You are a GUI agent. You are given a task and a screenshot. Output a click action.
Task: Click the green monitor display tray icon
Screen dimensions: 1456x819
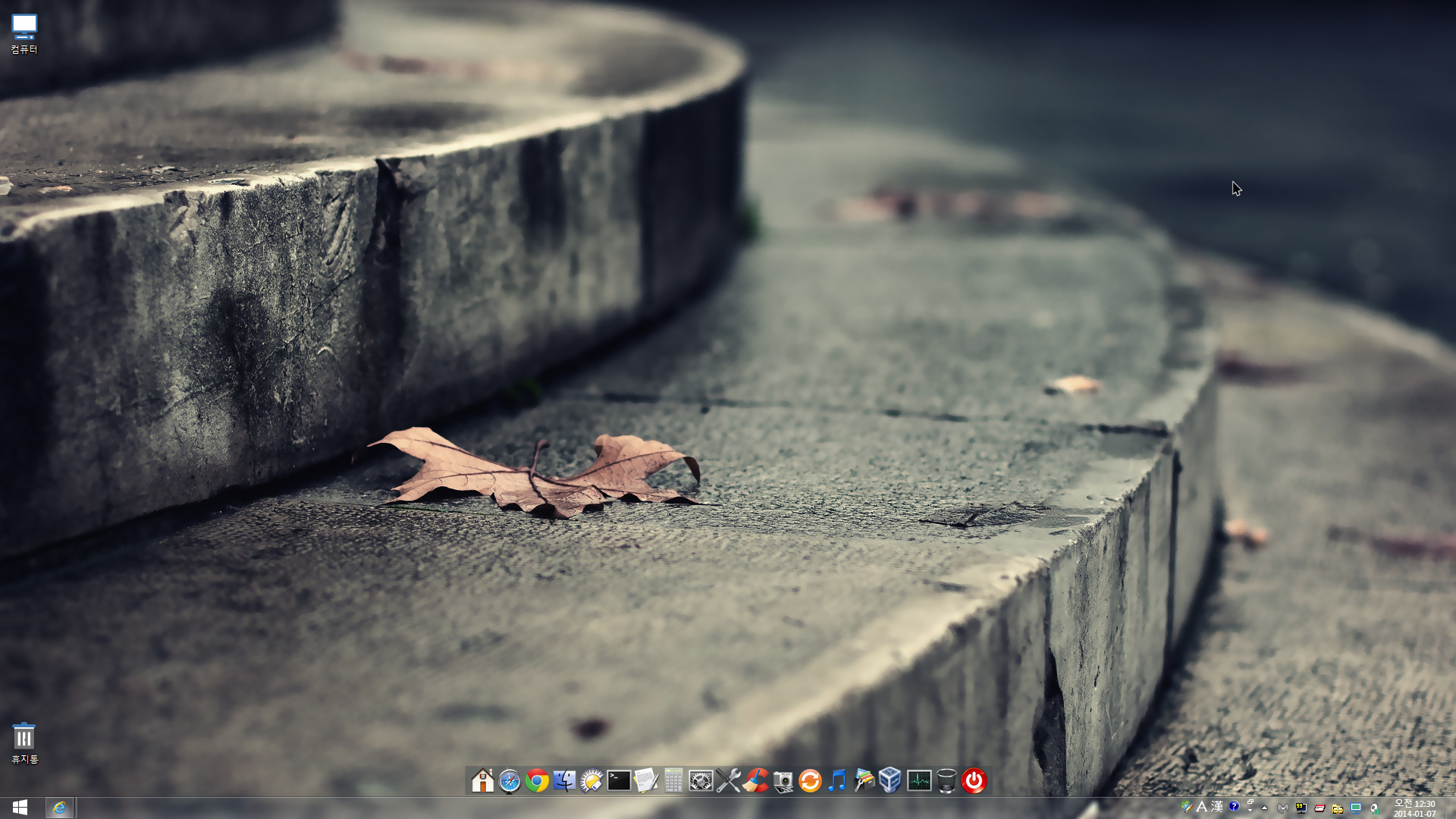pos(1356,808)
